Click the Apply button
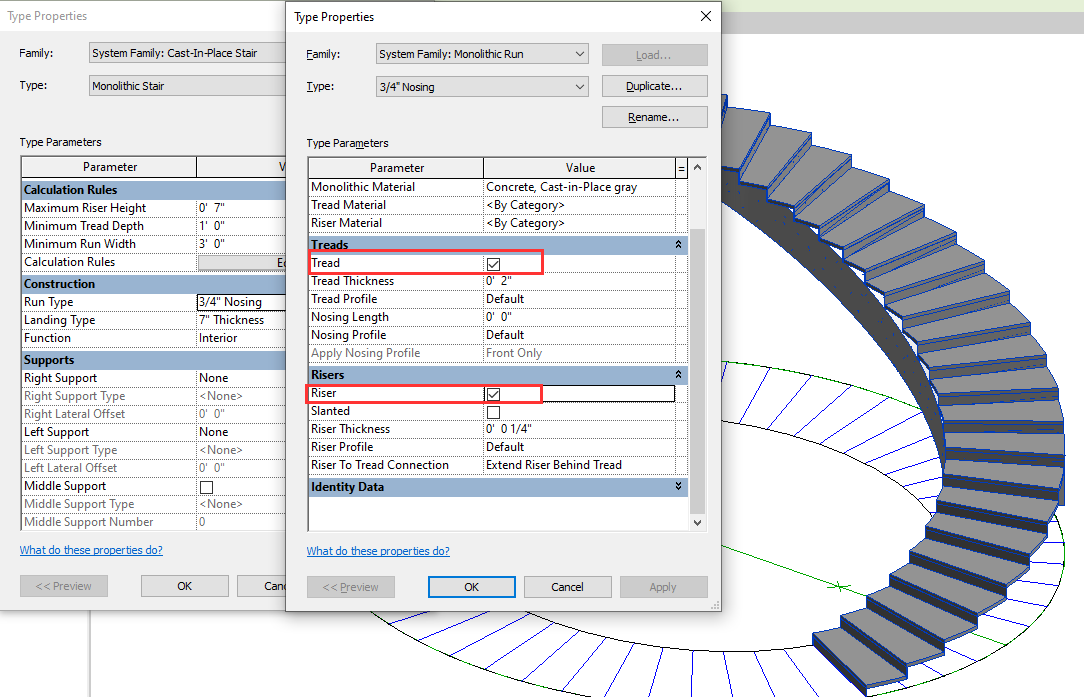This screenshot has width=1084, height=697. tap(663, 587)
